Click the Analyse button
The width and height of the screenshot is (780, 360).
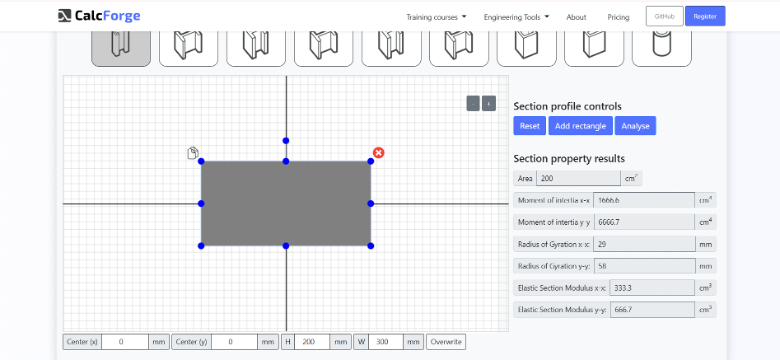(x=635, y=126)
